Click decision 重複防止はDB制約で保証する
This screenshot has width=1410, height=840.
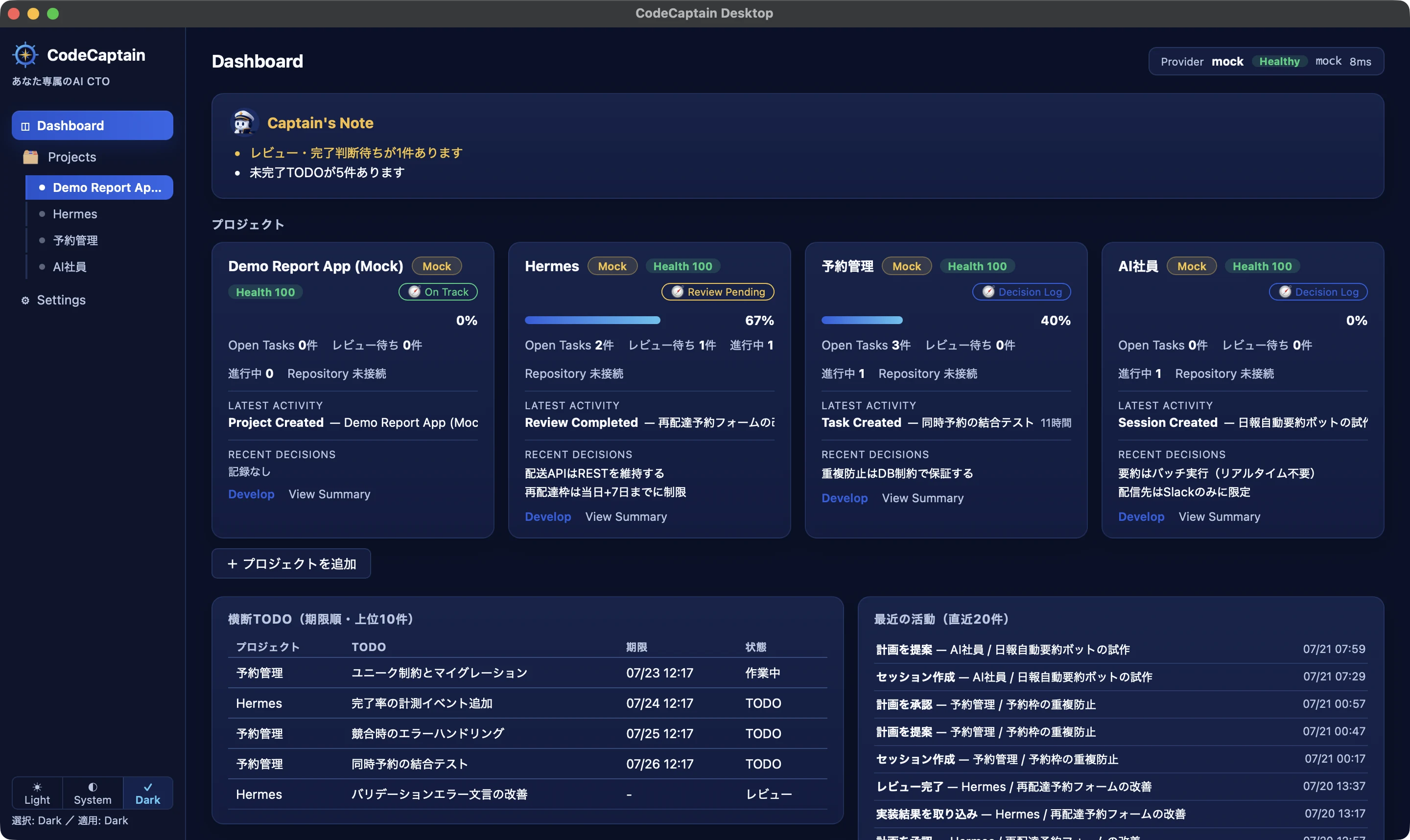coord(897,473)
